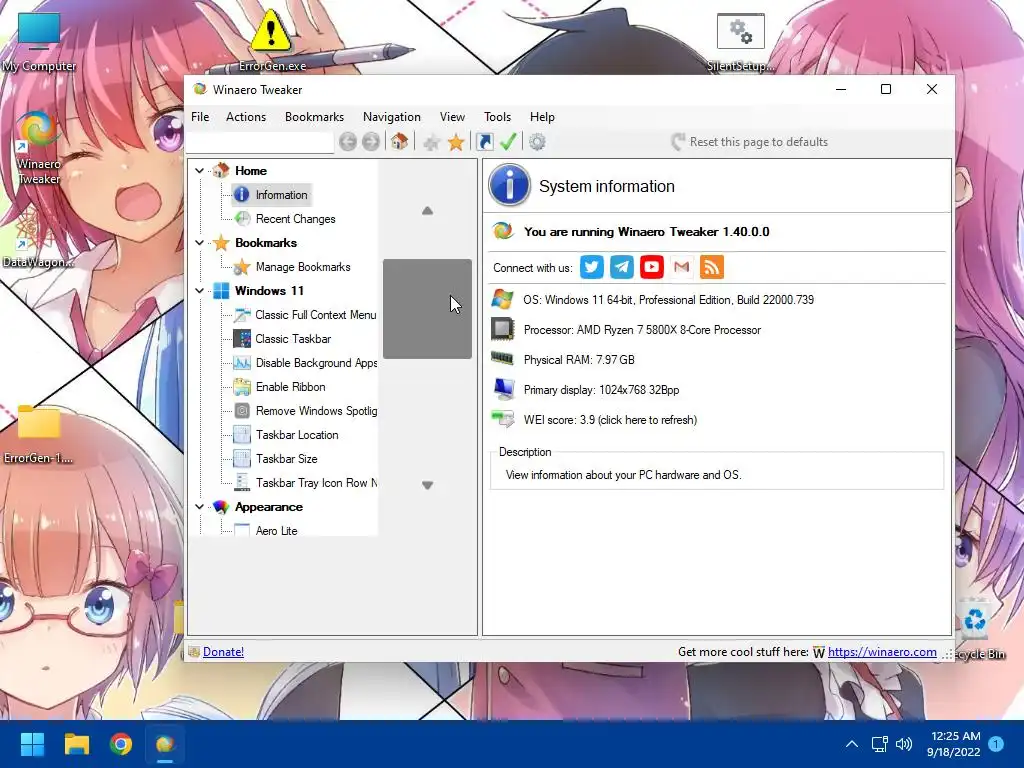1024x768 pixels.
Task: Open My Computer desktop icon
Action: pyautogui.click(x=39, y=42)
